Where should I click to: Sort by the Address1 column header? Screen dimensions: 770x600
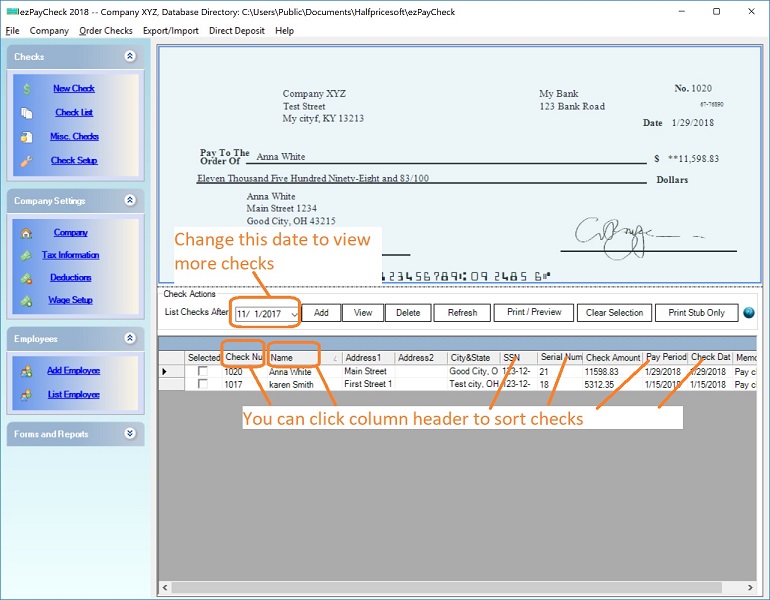pos(368,357)
